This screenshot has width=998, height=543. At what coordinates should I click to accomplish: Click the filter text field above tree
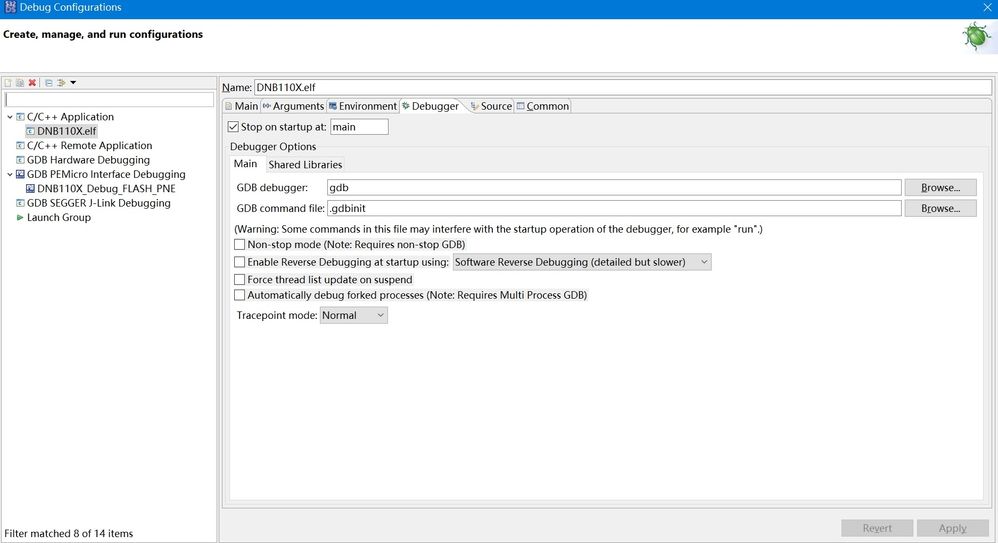109,99
